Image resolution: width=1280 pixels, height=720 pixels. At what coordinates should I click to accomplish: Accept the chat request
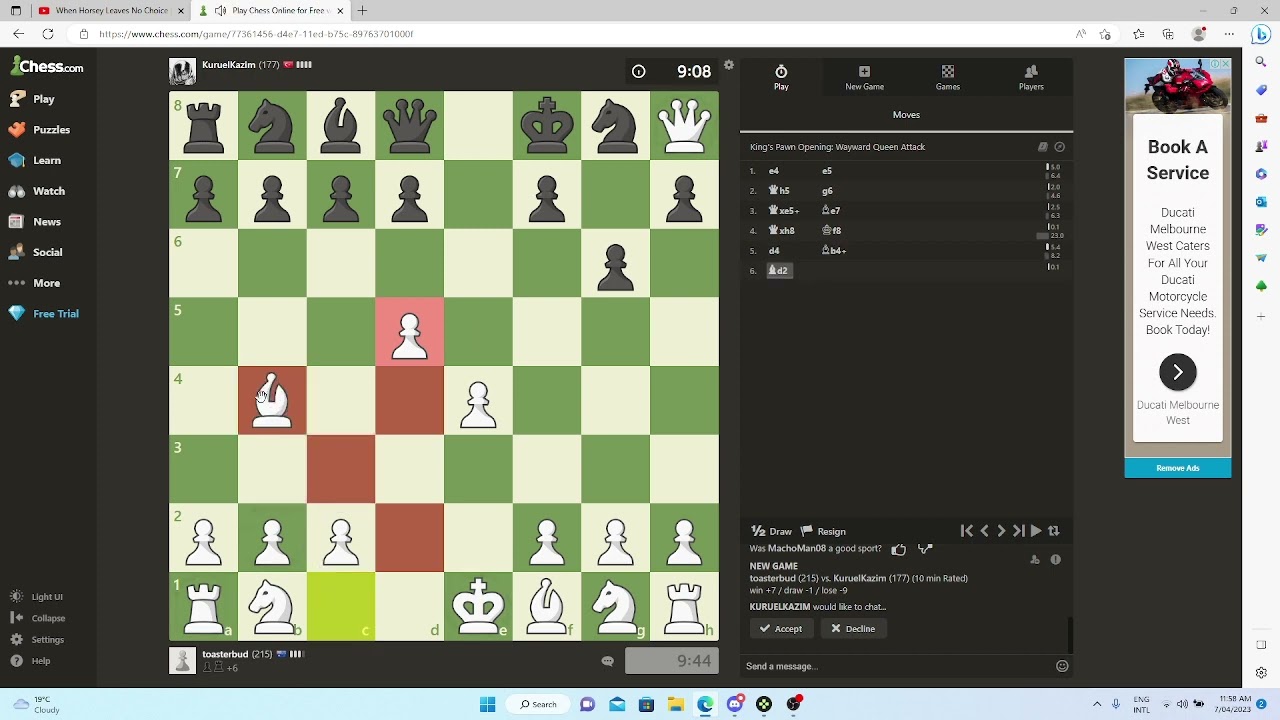click(x=780, y=629)
